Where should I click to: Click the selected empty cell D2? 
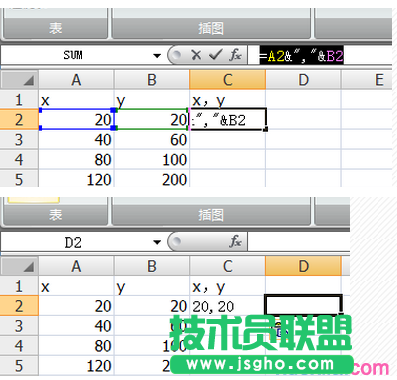tap(303, 305)
